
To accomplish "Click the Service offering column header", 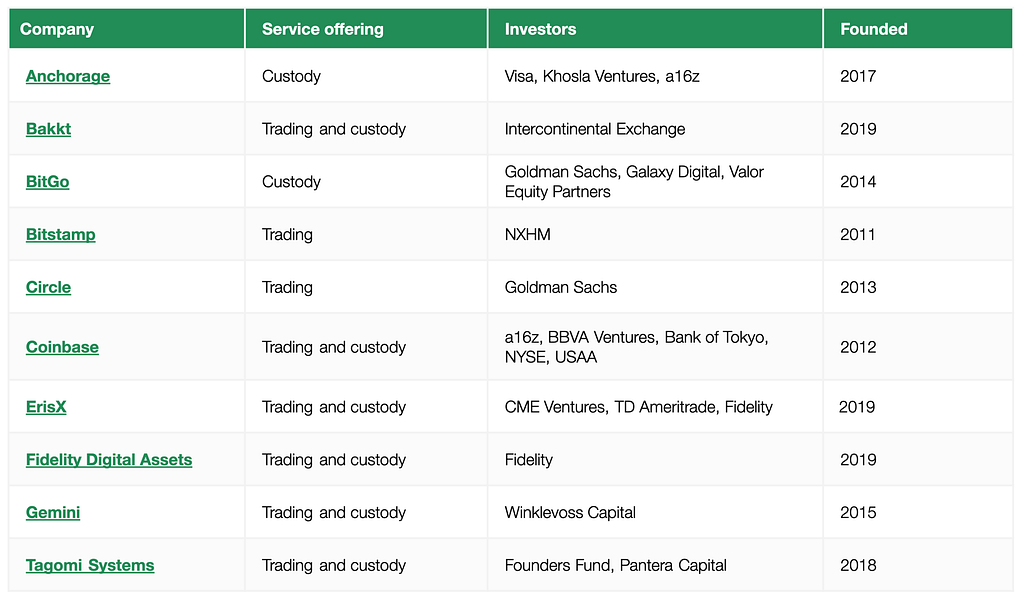I will coord(323,29).
